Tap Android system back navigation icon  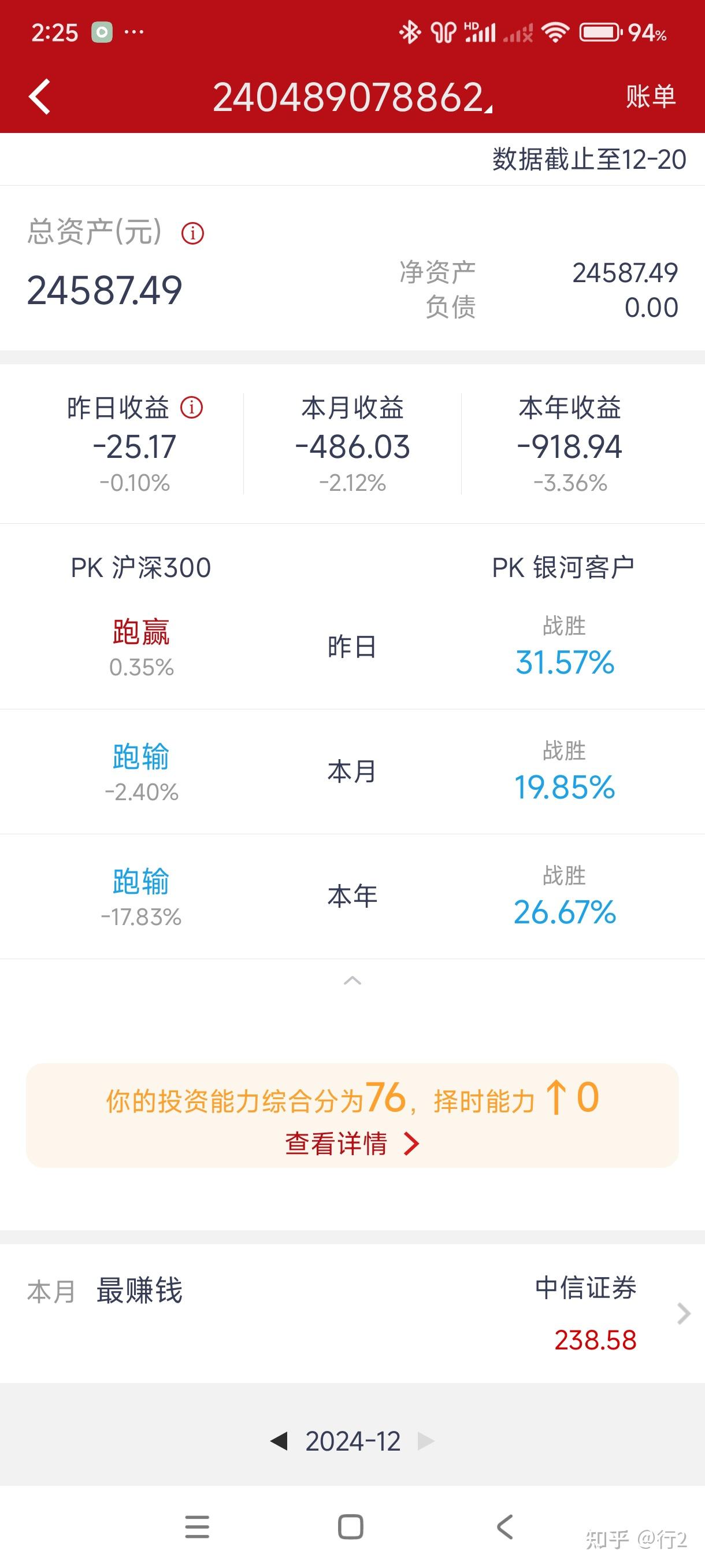[x=505, y=1527]
